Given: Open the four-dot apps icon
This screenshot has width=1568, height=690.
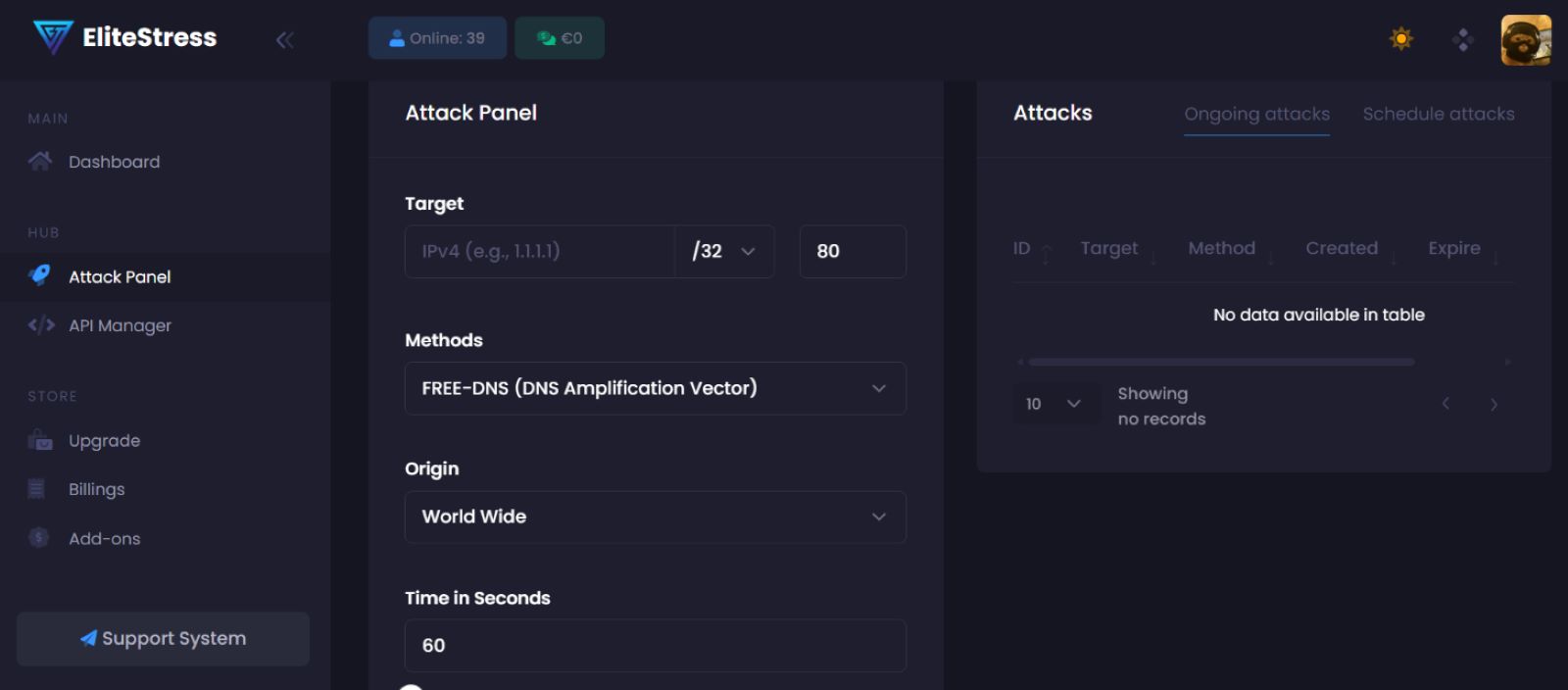Looking at the screenshot, I should tap(1463, 39).
